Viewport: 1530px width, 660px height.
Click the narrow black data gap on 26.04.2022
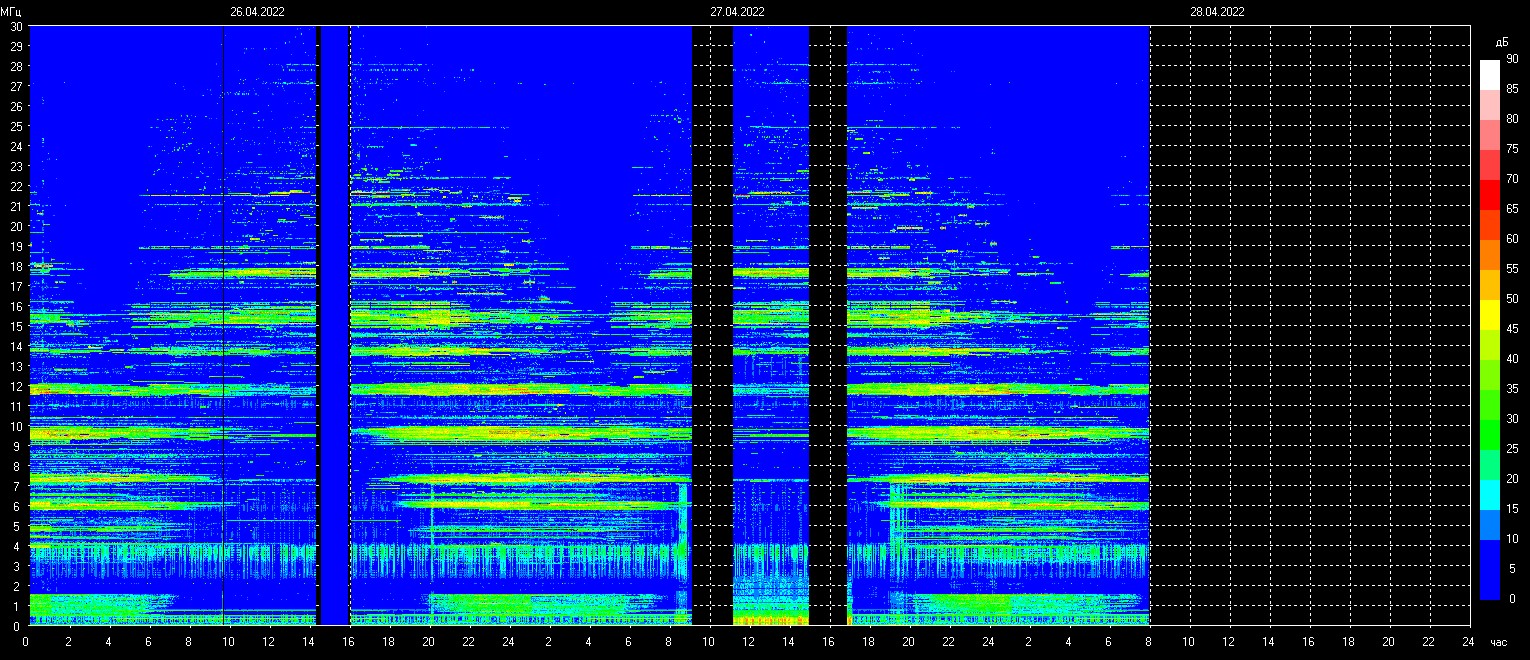click(318, 300)
